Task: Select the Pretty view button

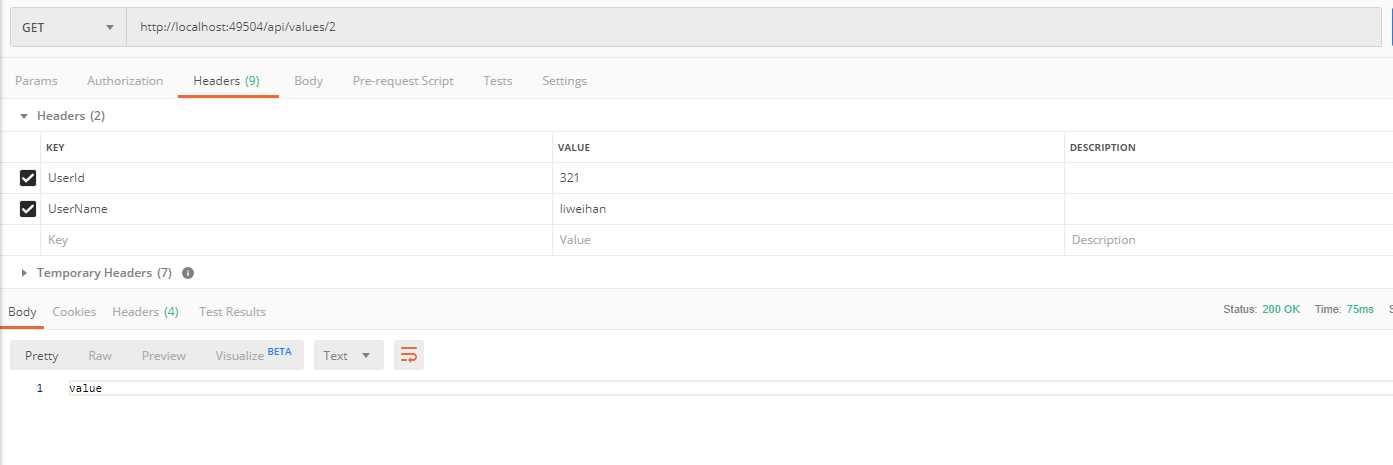Action: pyautogui.click(x=42, y=356)
